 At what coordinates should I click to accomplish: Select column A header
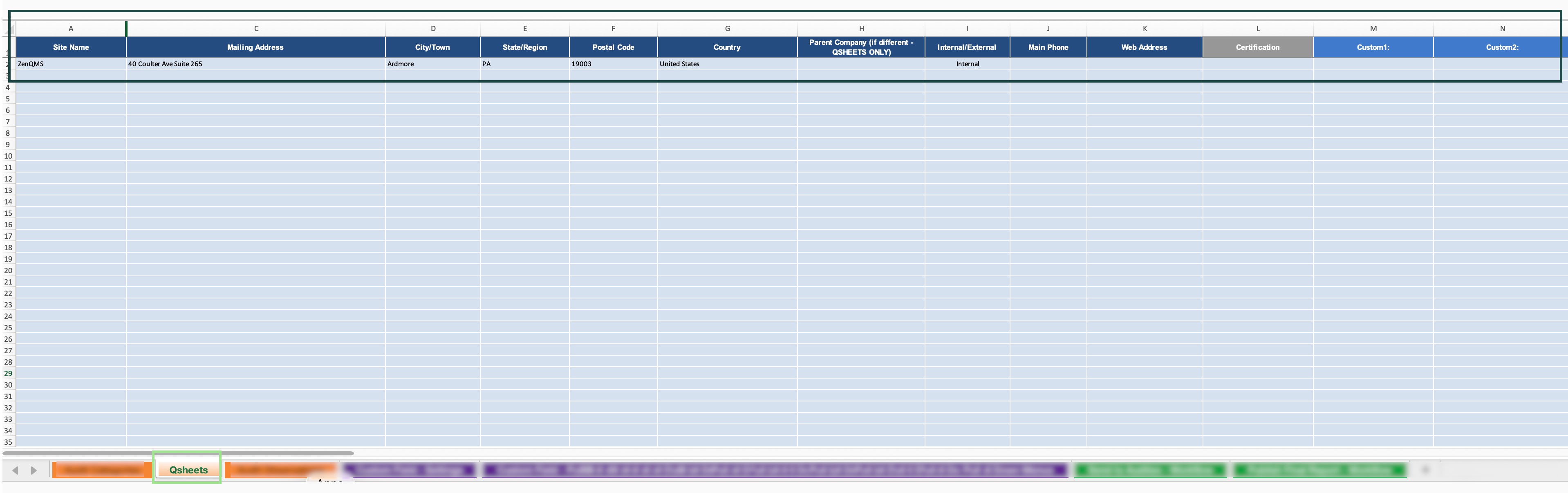71,29
